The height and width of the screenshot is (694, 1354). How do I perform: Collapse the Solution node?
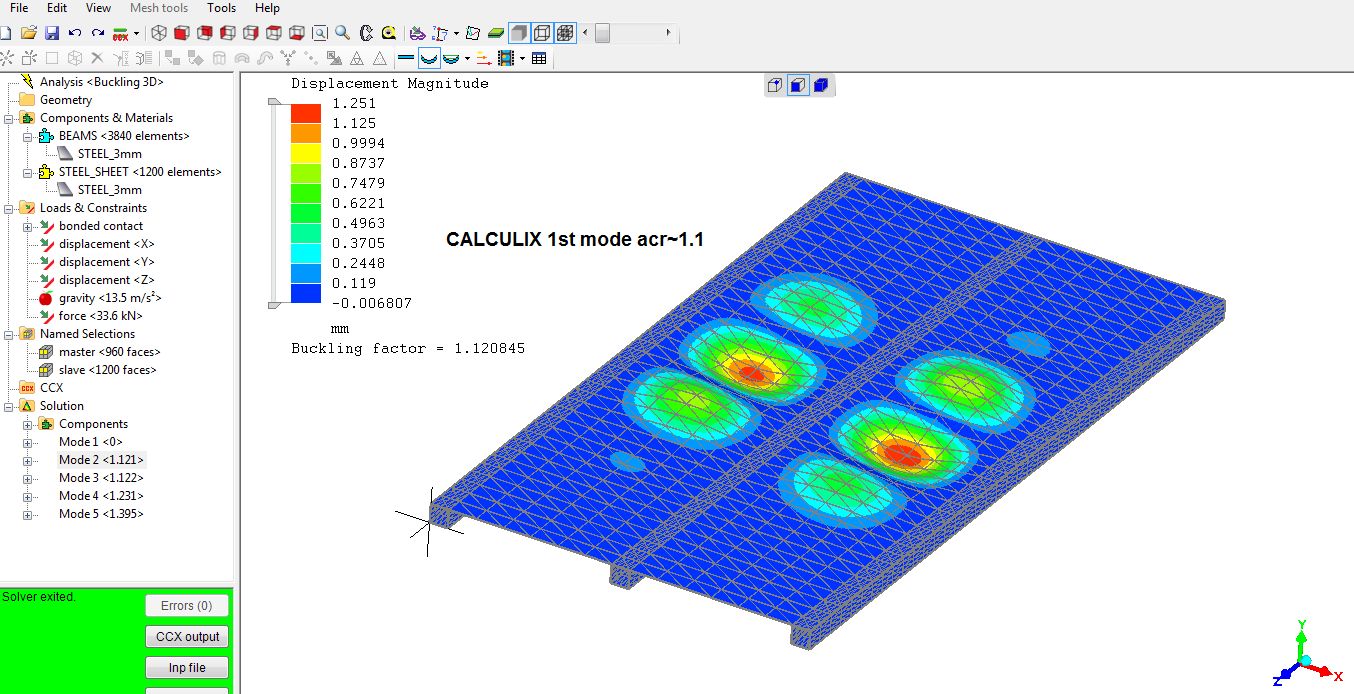click(x=9, y=406)
